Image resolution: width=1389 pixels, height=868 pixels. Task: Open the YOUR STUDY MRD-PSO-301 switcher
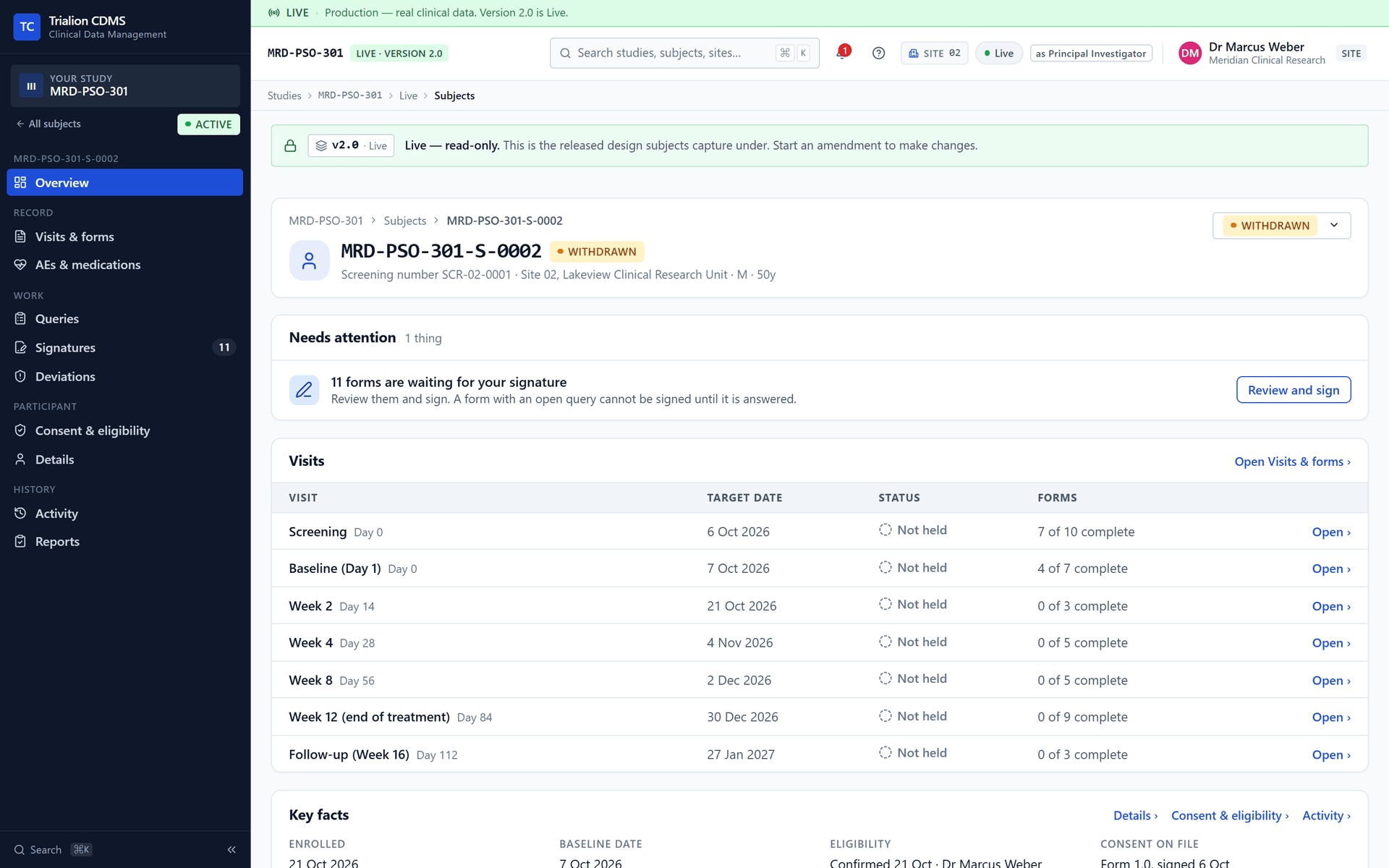pos(125,85)
